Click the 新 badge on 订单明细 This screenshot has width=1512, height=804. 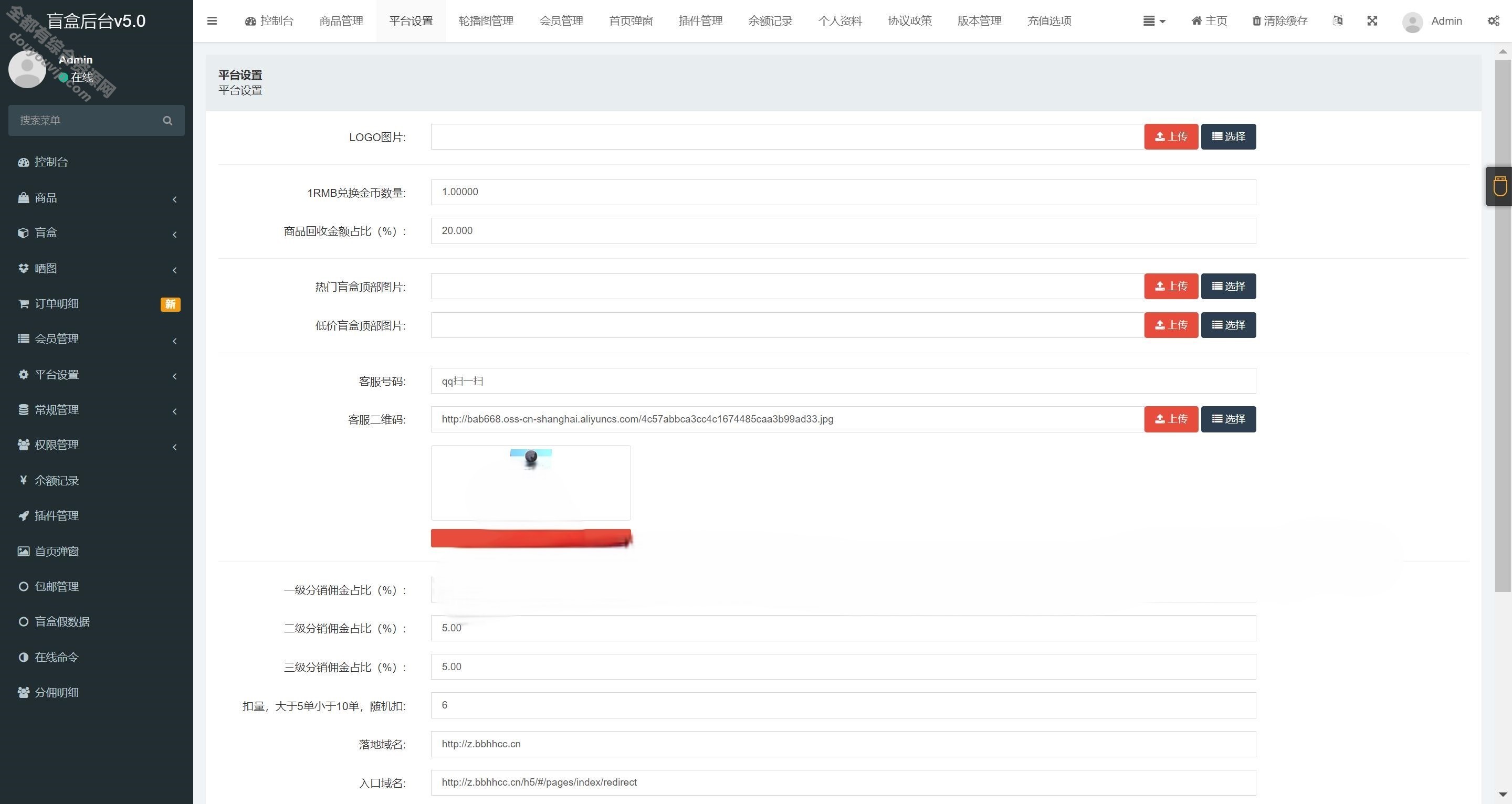170,304
